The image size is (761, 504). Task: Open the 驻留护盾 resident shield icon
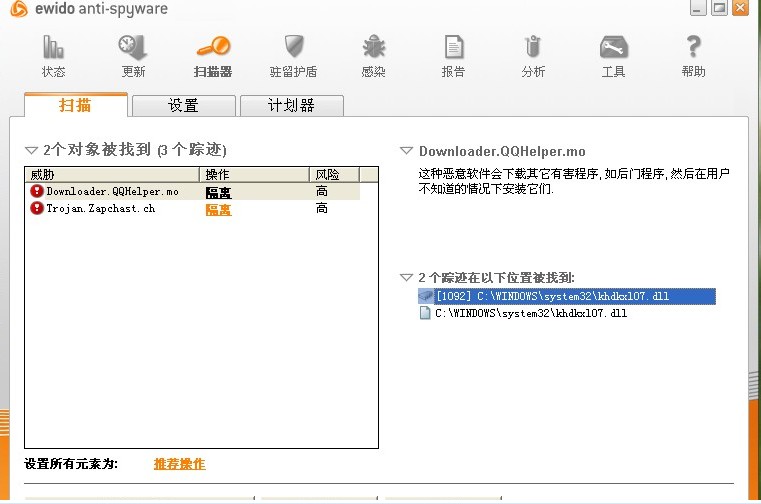pyautogui.click(x=294, y=47)
